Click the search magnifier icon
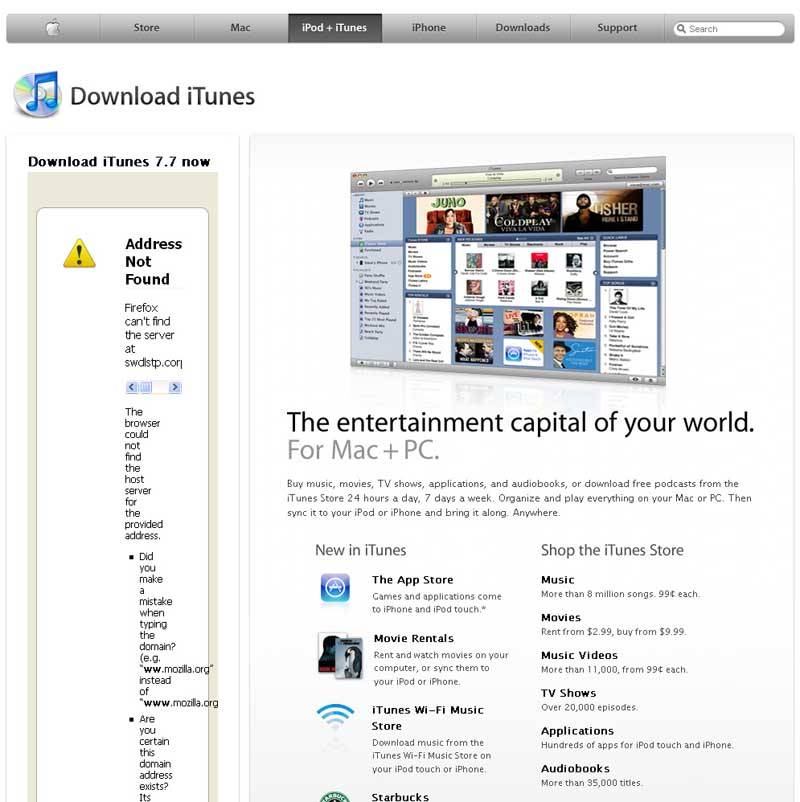Image resolution: width=800 pixels, height=802 pixels. pos(681,29)
